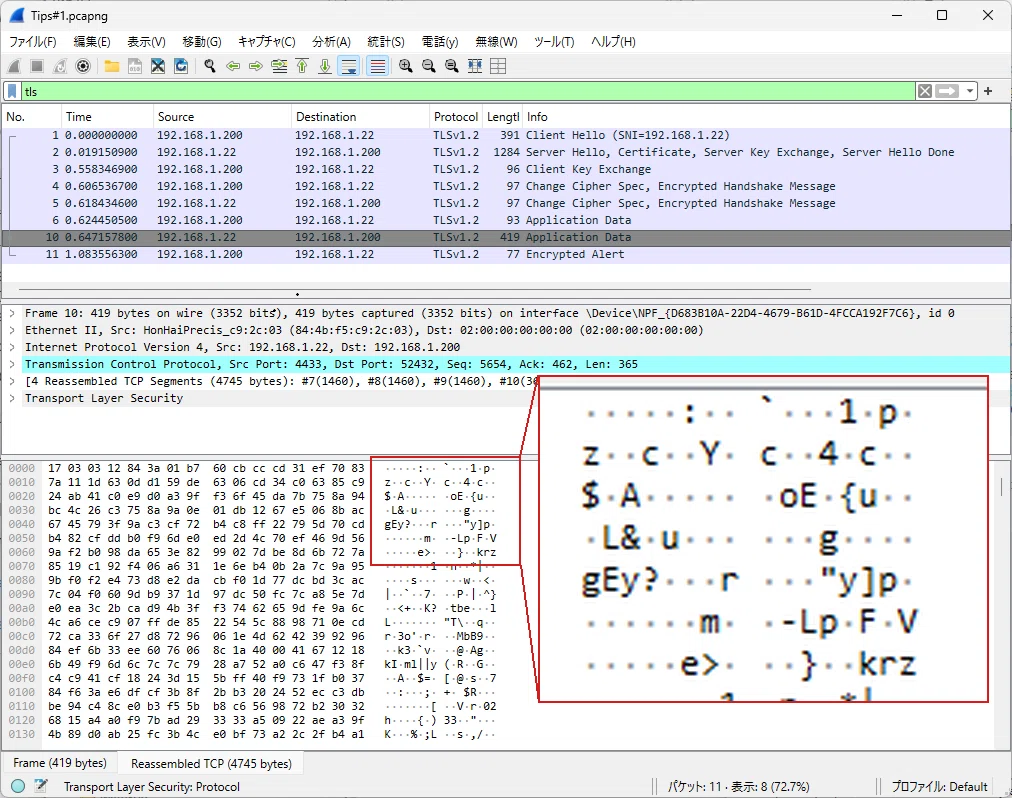The width and height of the screenshot is (1012, 798).
Task: Expand Internet Protocol Version 4 node
Action: tap(12, 347)
